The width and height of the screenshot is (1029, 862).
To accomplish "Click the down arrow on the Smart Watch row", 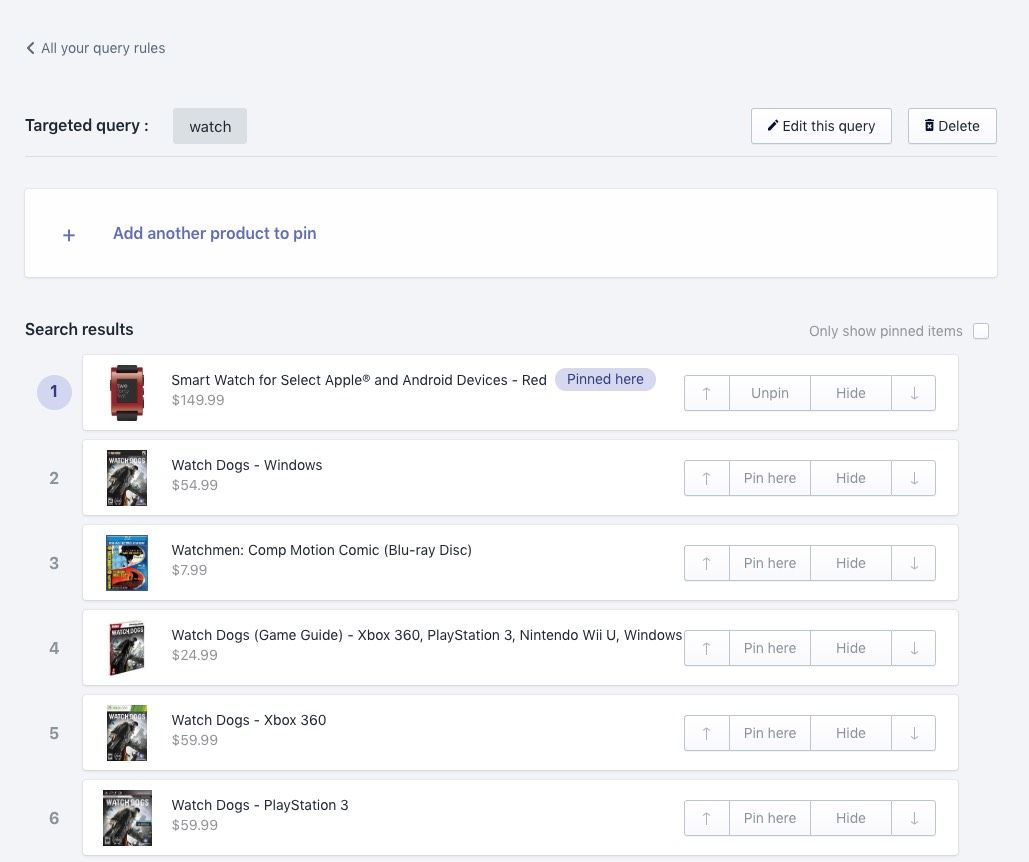I will pyautogui.click(x=913, y=392).
